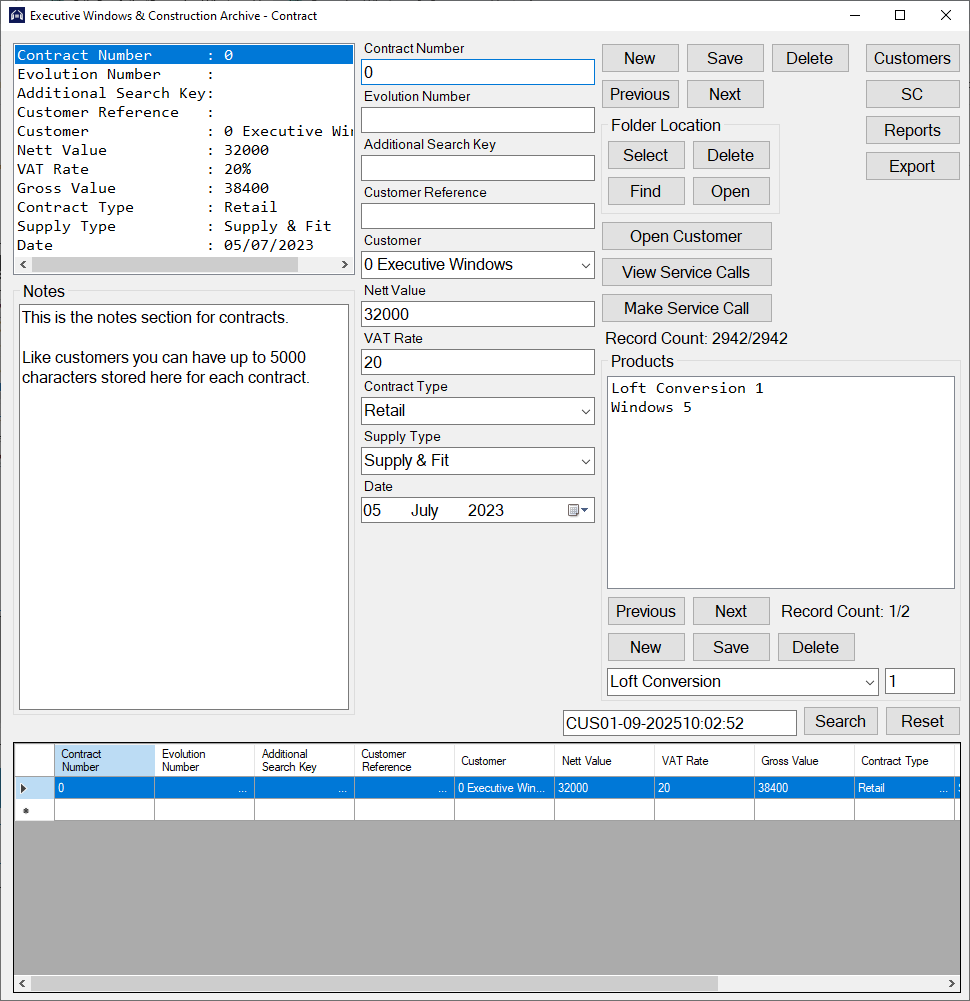Click into the Nett Value field
This screenshot has width=970, height=1001.
477,314
